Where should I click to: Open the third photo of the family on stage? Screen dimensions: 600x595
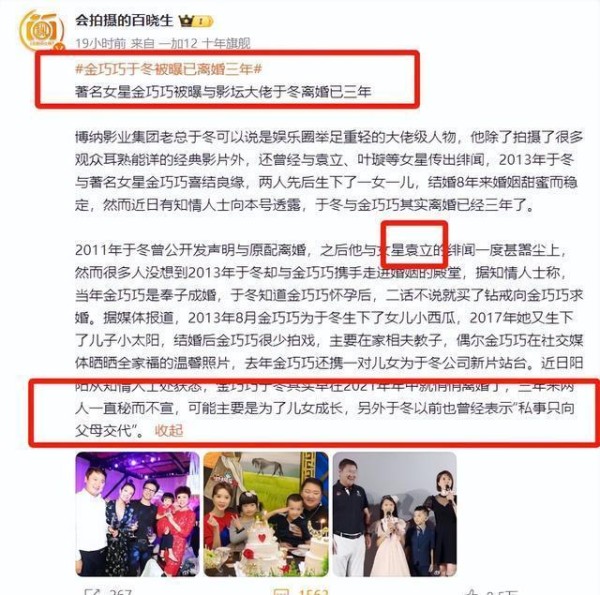point(395,514)
